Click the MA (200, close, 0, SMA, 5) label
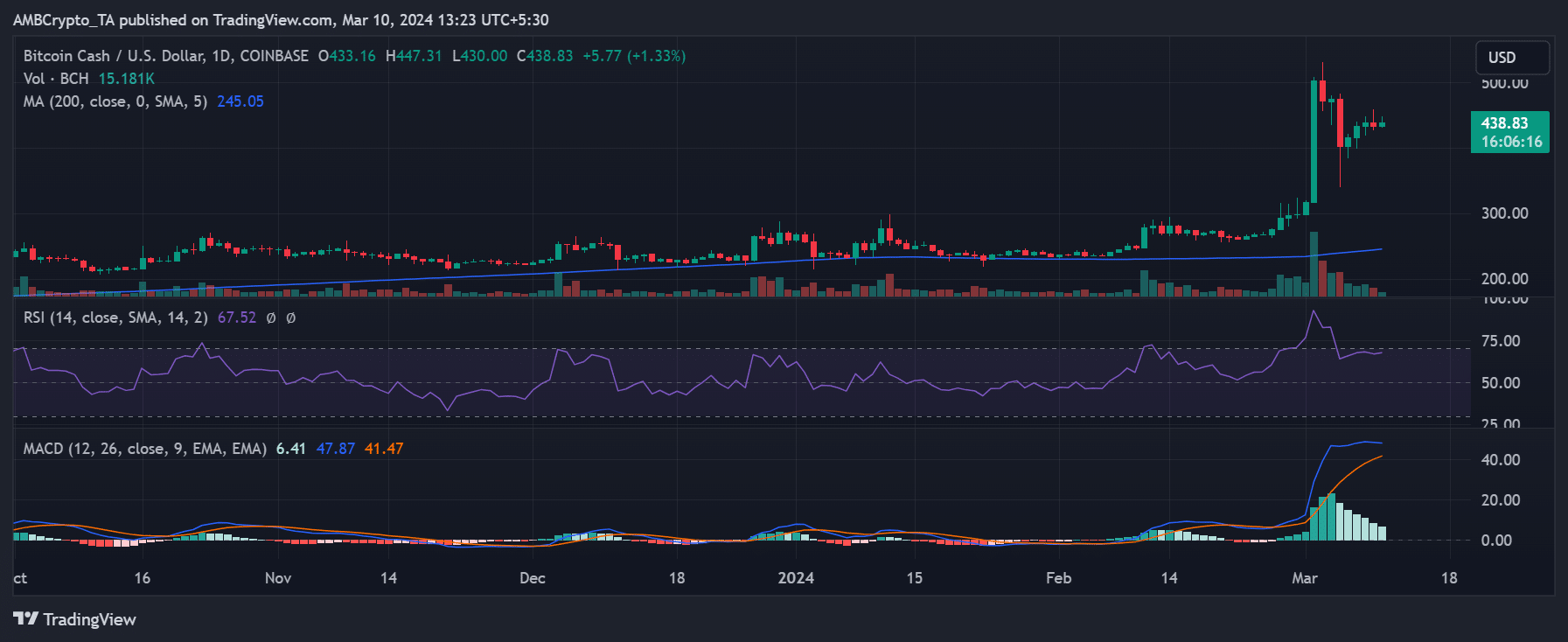This screenshot has width=1568, height=642. coord(115,101)
